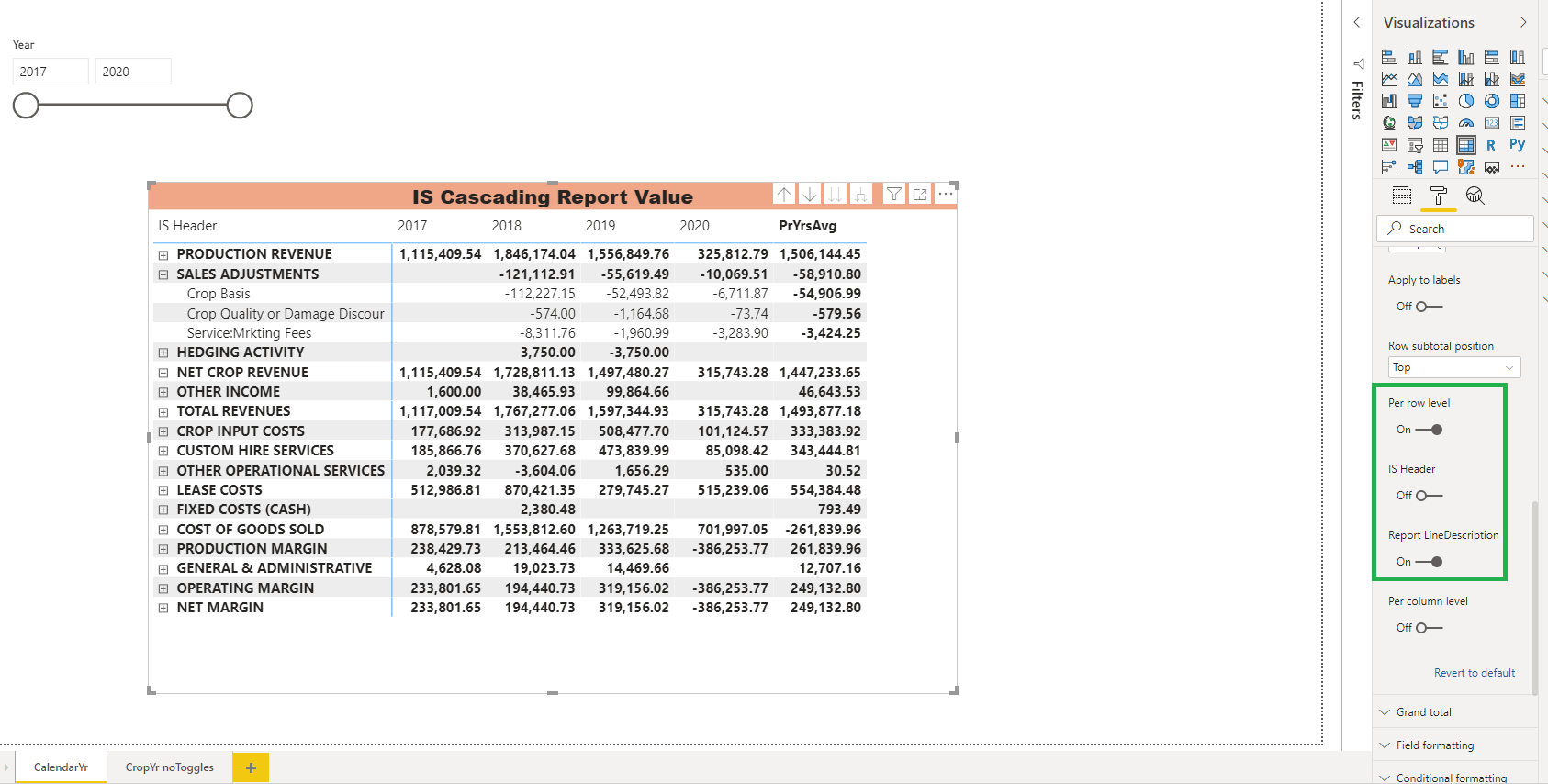The height and width of the screenshot is (784, 1548).
Task: Open the Analytics pane tab
Action: pyautogui.click(x=1475, y=196)
